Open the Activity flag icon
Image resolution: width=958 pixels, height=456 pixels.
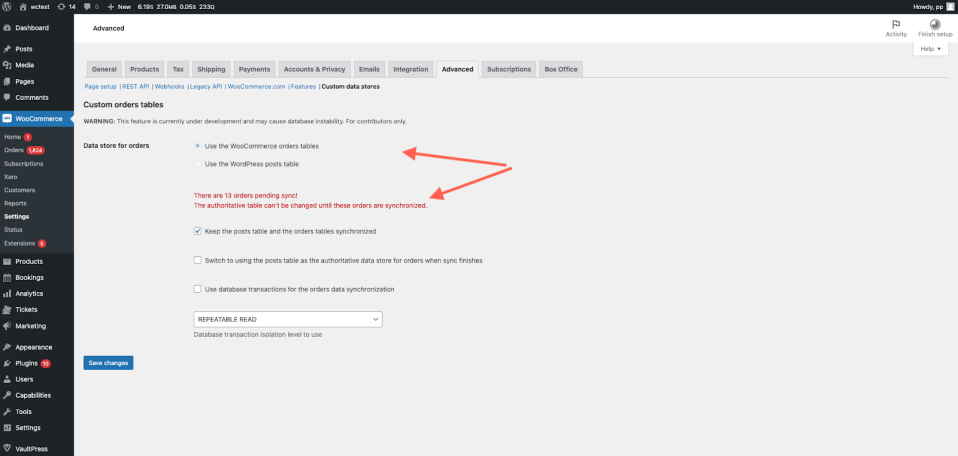[896, 24]
